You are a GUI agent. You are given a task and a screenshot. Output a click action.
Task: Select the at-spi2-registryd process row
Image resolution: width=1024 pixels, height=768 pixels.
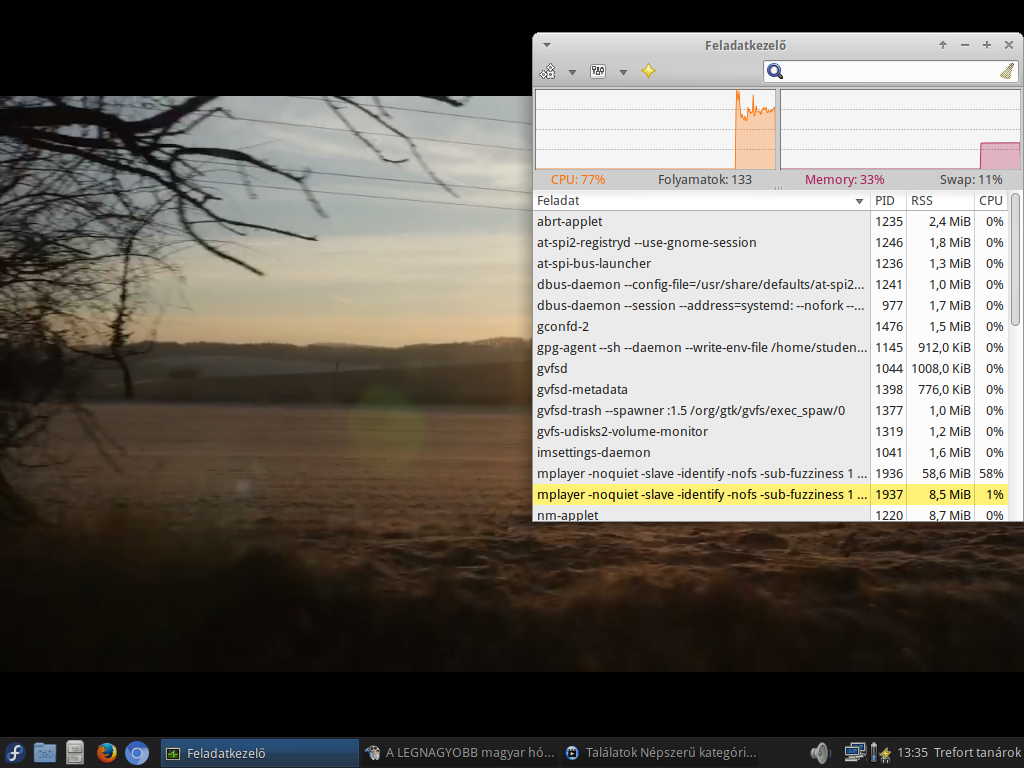(771, 242)
